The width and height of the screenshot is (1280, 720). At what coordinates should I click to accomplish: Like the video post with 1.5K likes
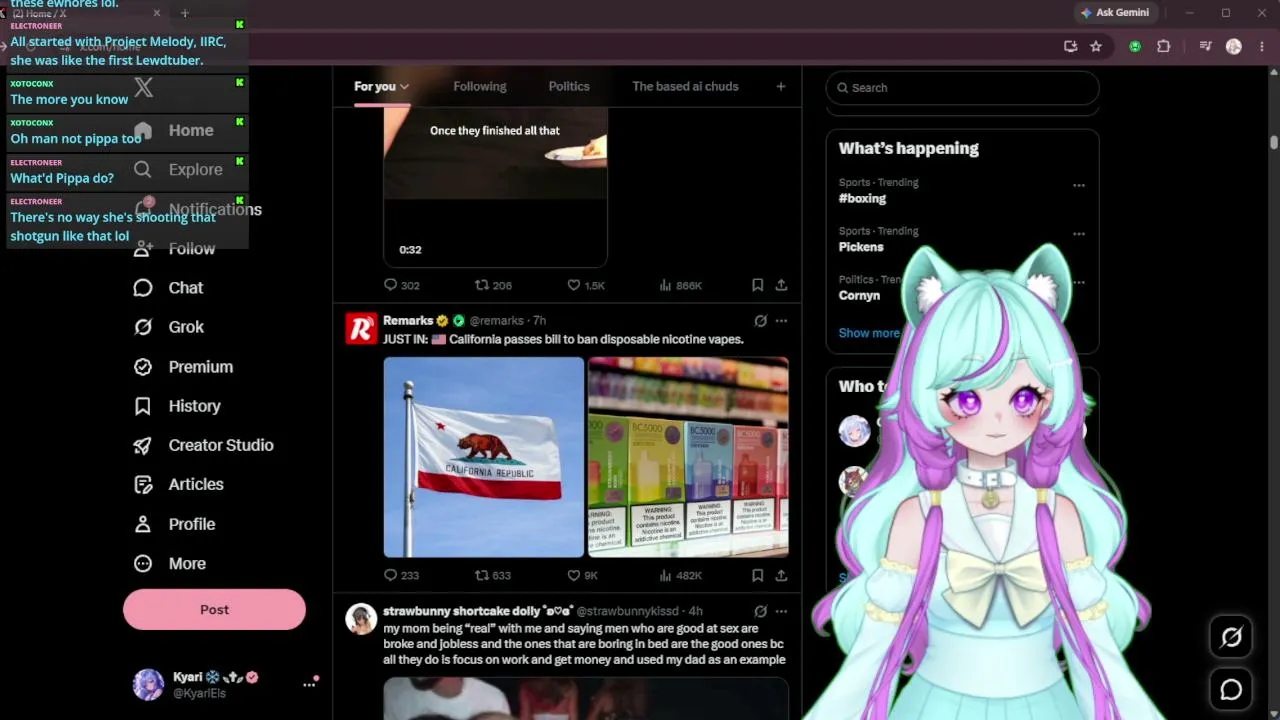click(x=586, y=285)
